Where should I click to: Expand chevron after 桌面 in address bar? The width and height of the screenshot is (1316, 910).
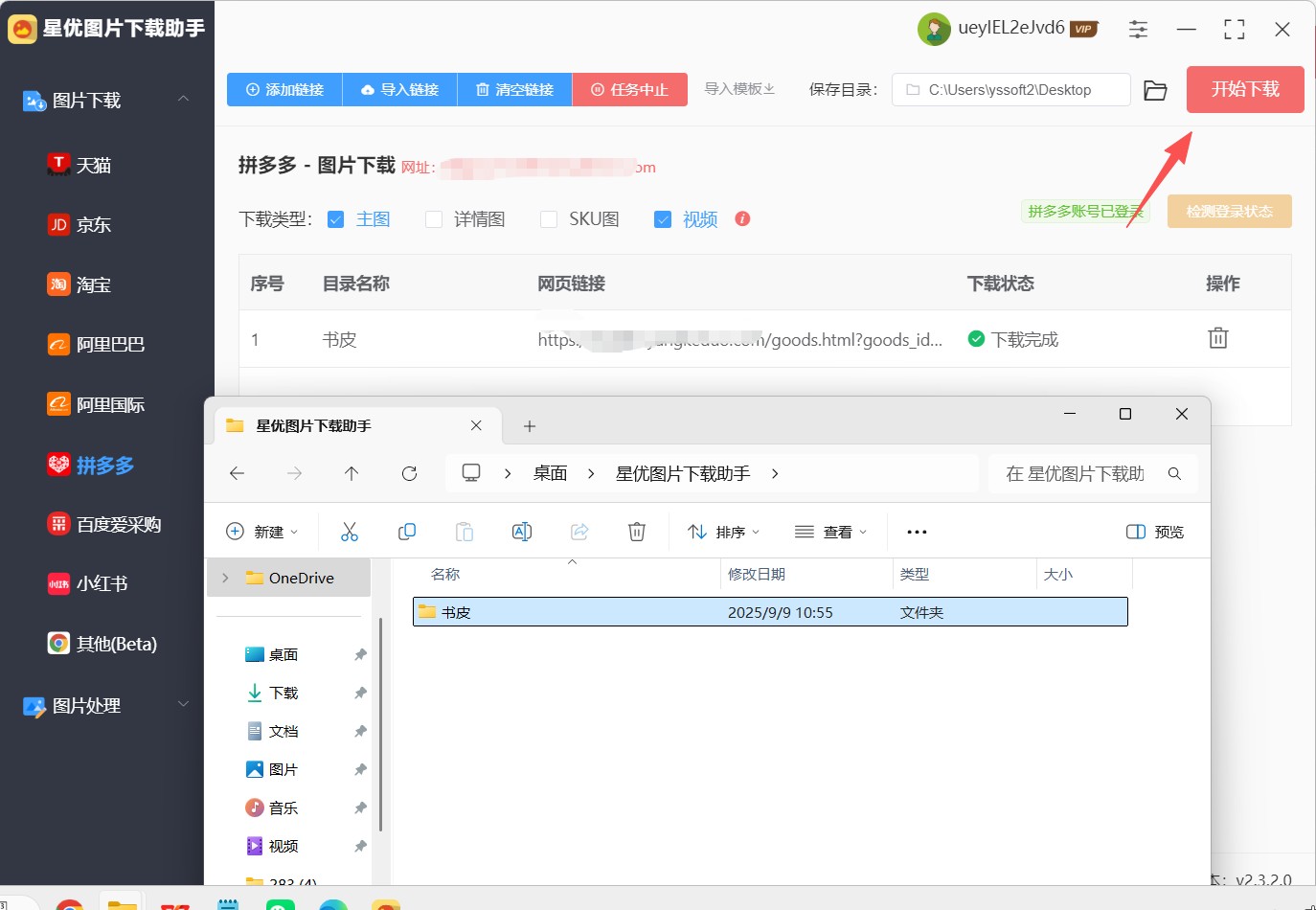[x=591, y=473]
